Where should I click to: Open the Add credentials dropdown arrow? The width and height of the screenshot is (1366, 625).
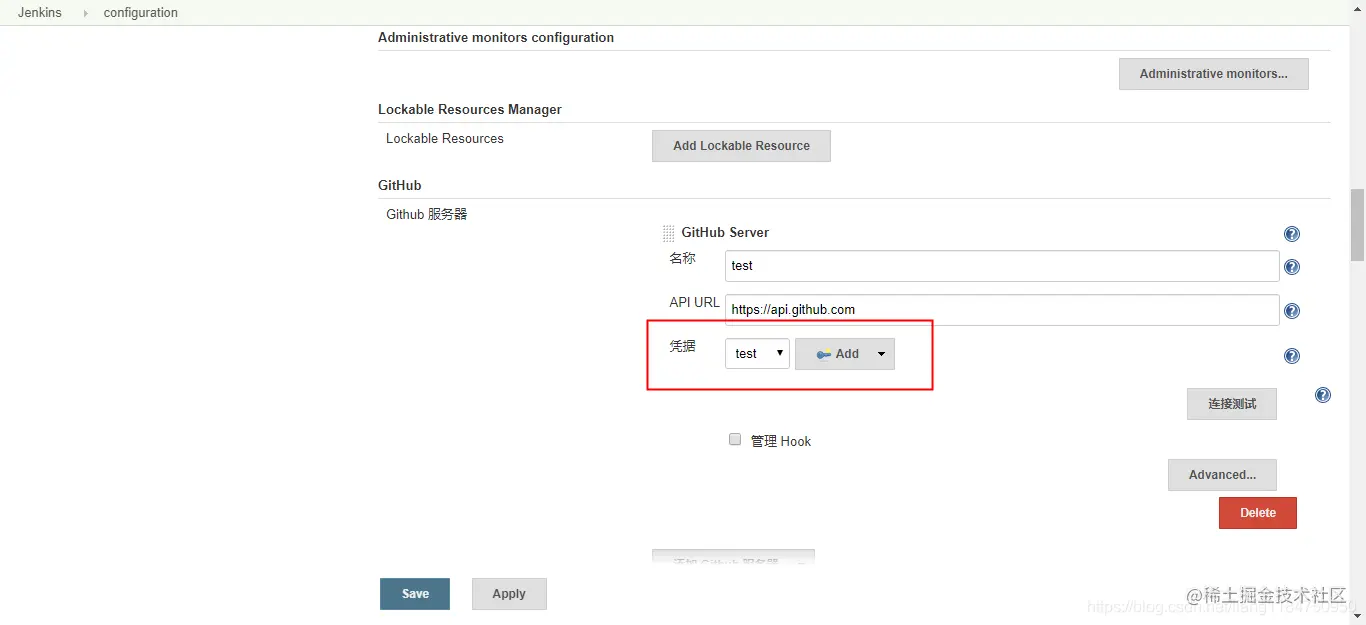click(x=881, y=354)
